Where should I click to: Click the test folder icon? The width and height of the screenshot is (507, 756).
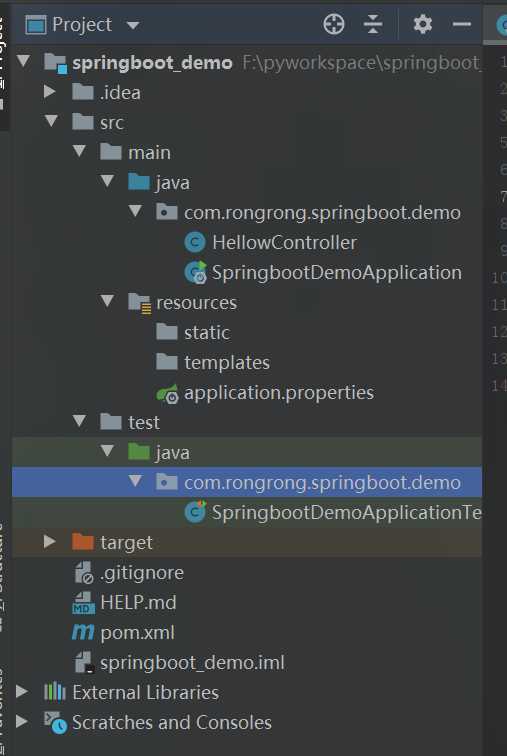click(111, 422)
